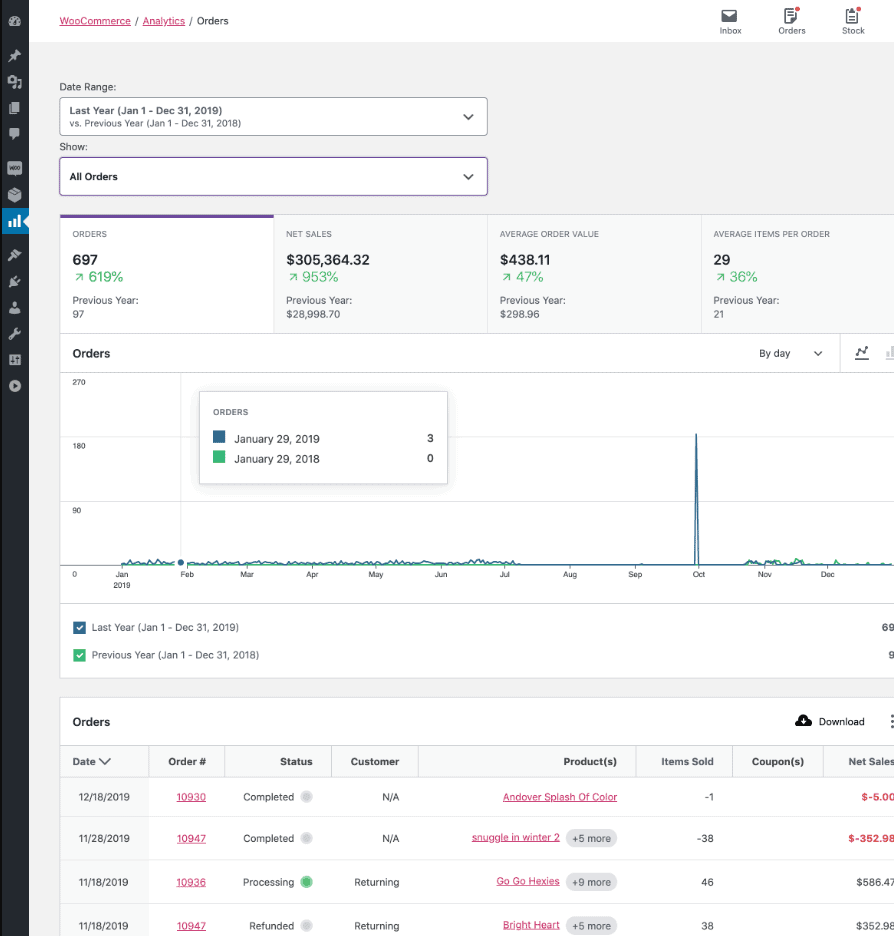894x936 pixels.
Task: Open the Tools wrench icon in sidebar
Action: [x=14, y=334]
